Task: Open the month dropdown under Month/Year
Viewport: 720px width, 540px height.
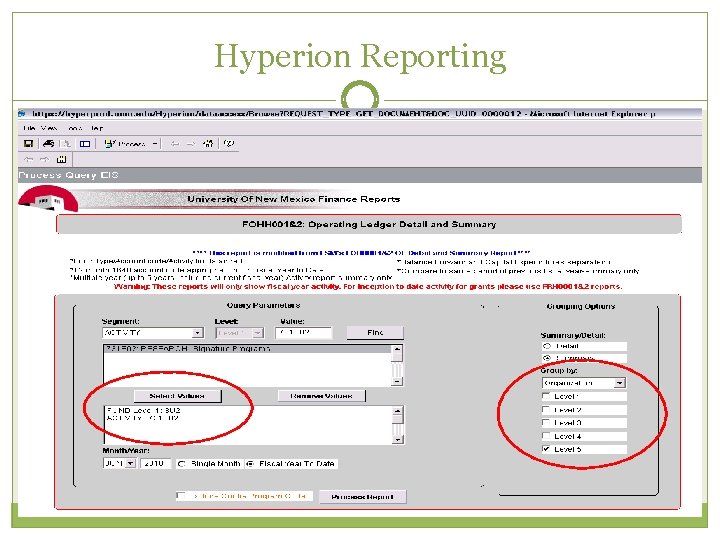Action: pos(119,464)
